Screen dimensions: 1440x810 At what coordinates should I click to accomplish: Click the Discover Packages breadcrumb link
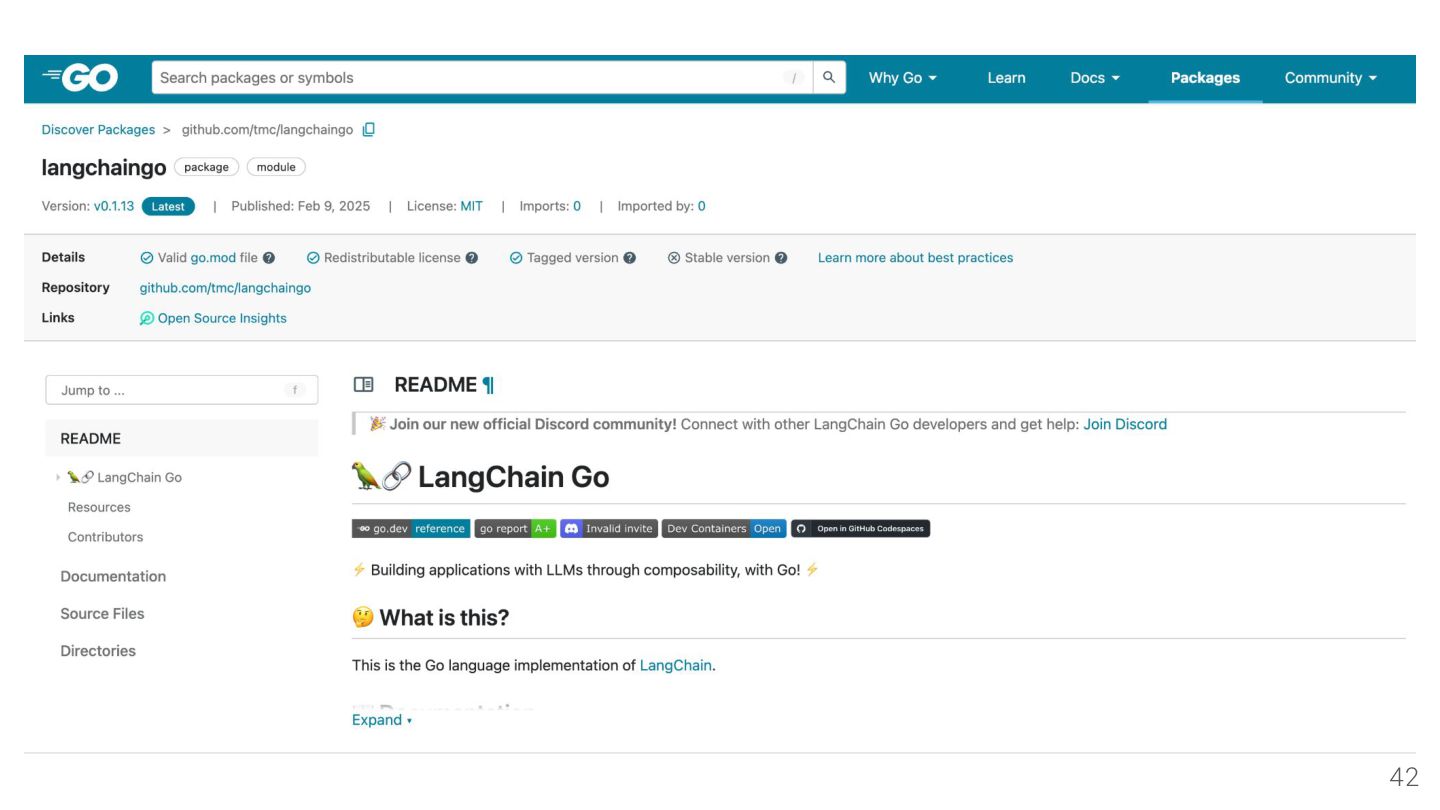(x=98, y=130)
